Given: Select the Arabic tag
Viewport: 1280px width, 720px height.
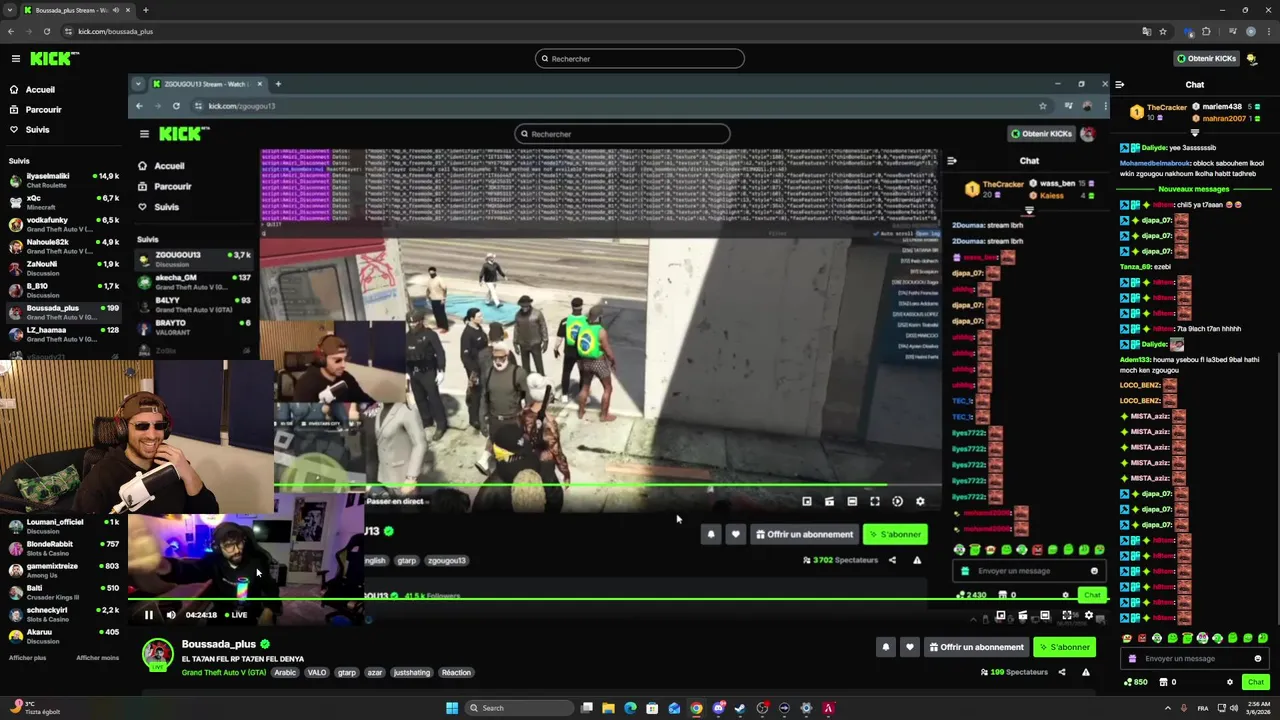Looking at the screenshot, I should 285,673.
